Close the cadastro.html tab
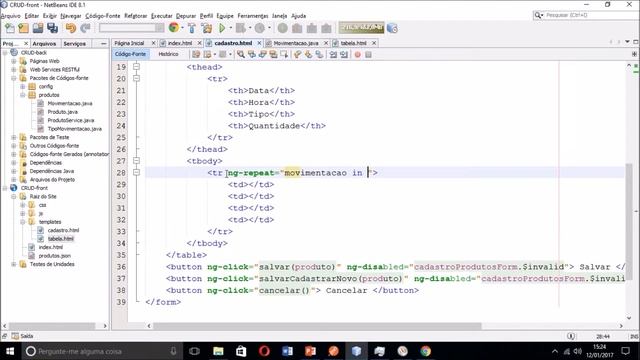The image size is (640, 360). point(259,43)
